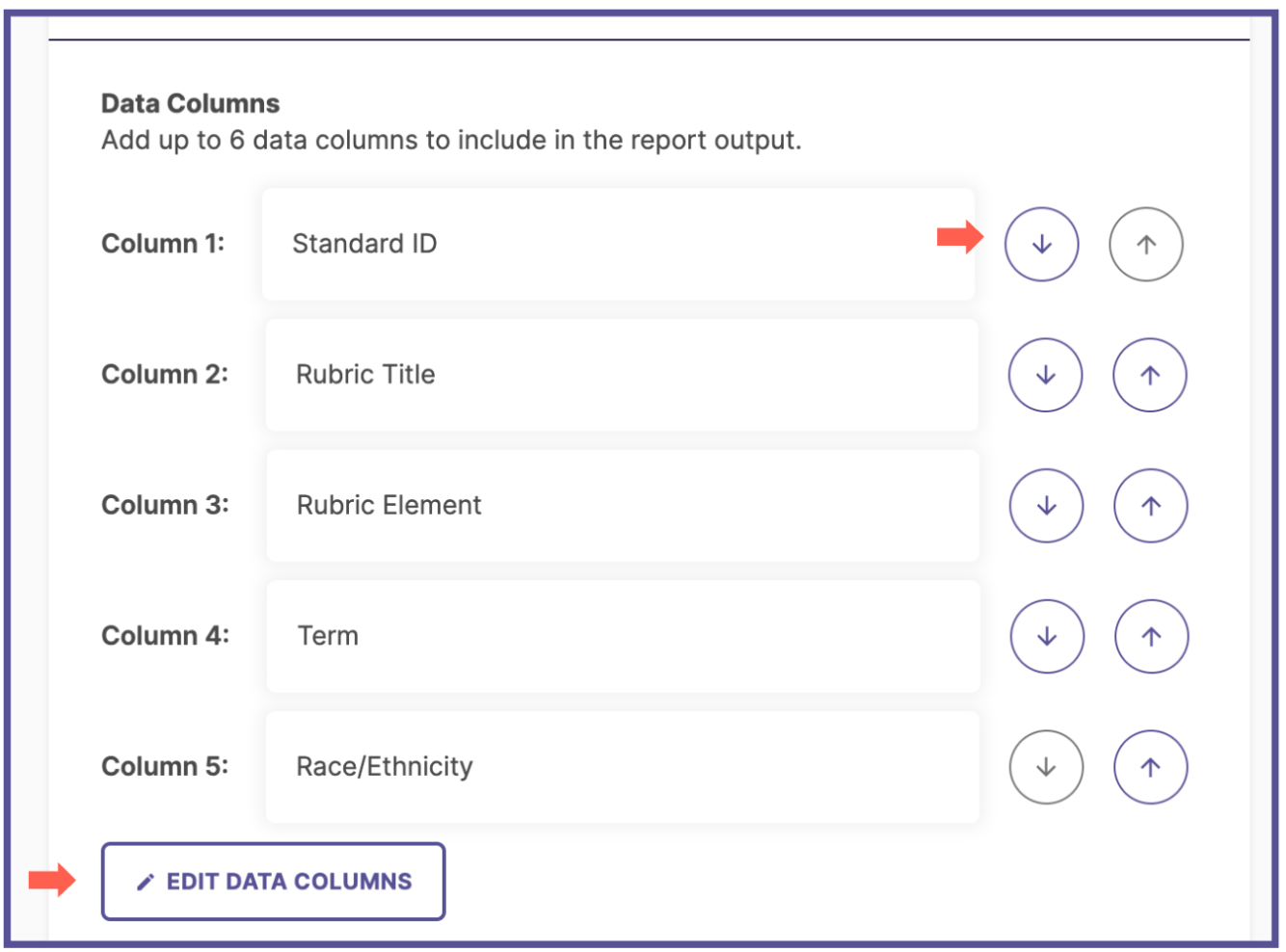Move Standard ID column down
Screen dimensions: 1286x952
tap(1041, 245)
